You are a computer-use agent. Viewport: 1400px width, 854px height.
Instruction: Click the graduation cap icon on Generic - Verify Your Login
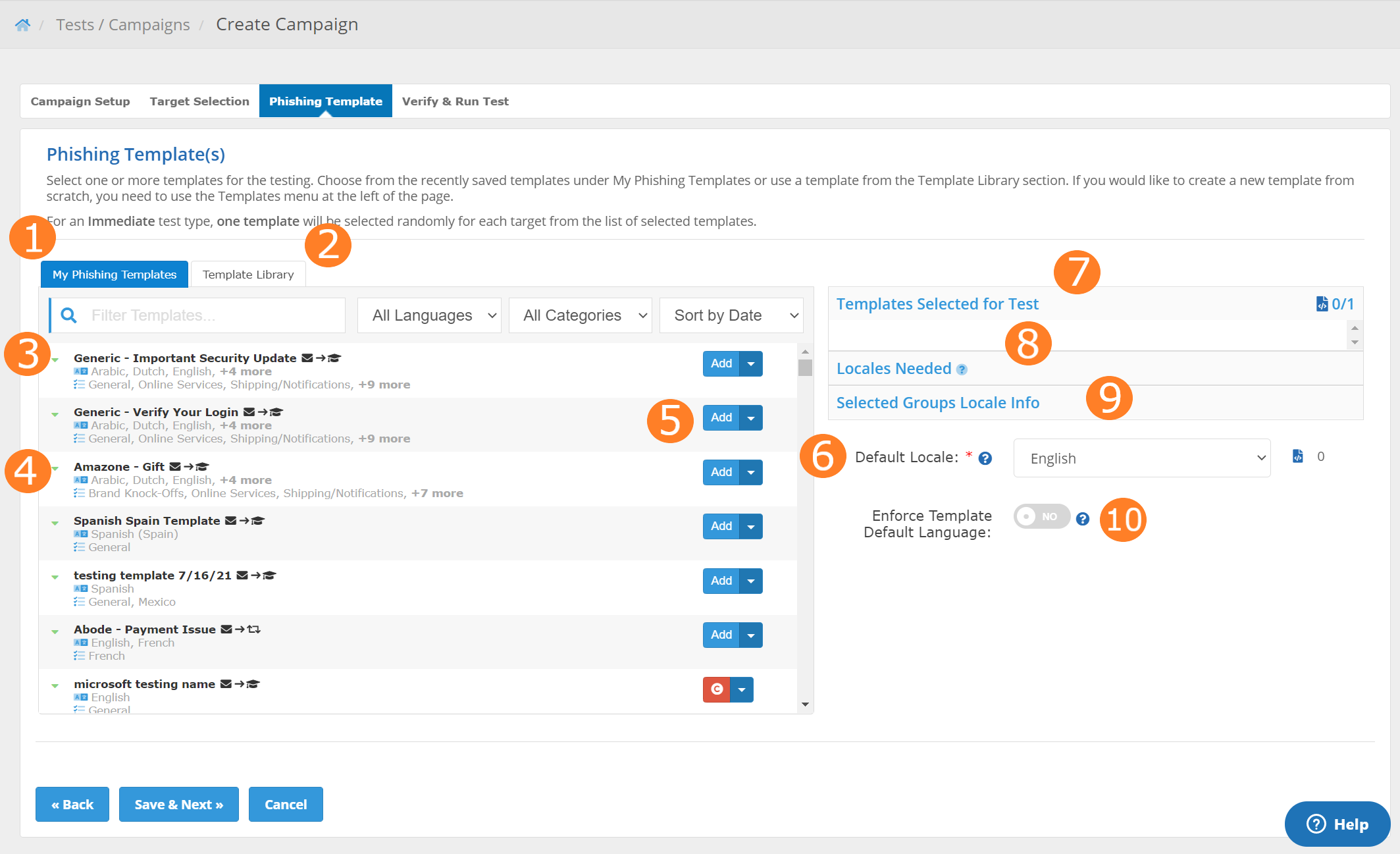coord(277,412)
